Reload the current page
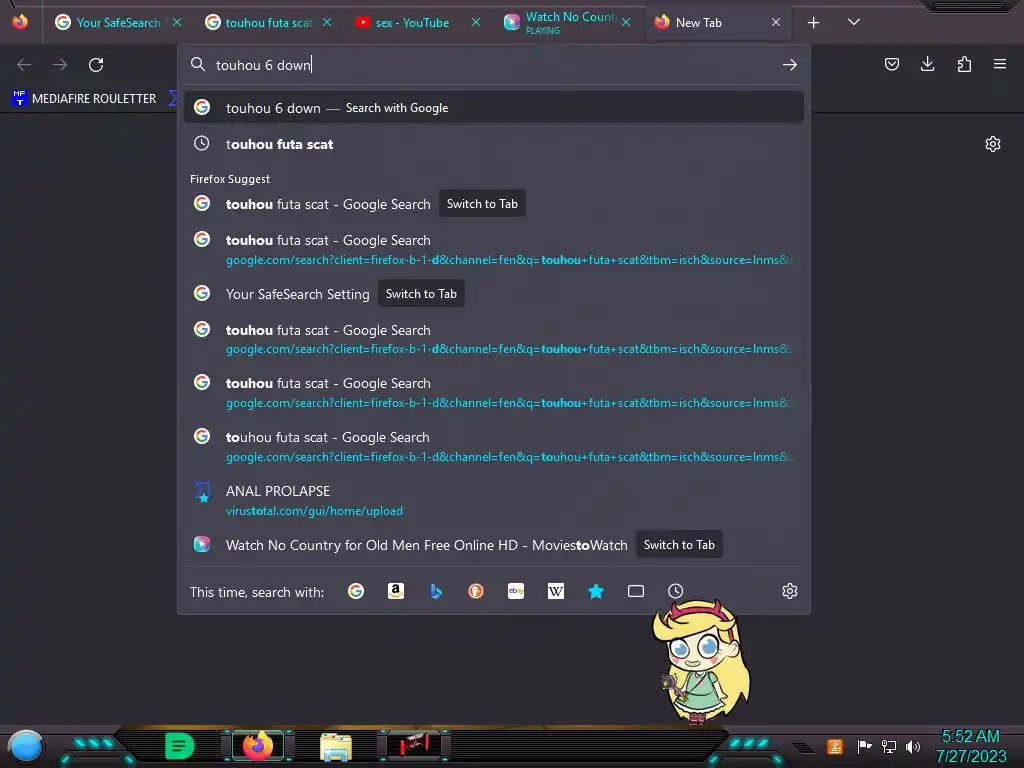1024x768 pixels. 96,65
